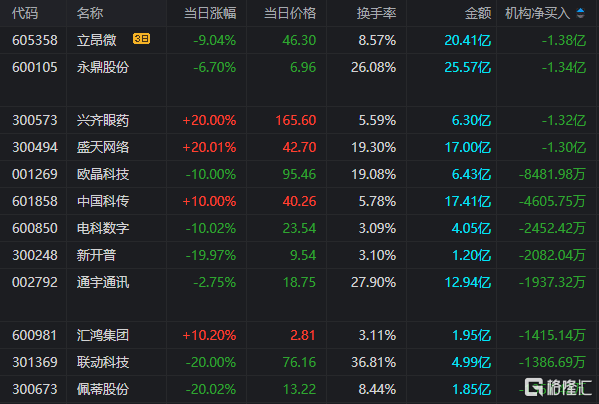The image size is (599, 404).
Task: Open 盛天网络 stock details
Action: (103, 147)
